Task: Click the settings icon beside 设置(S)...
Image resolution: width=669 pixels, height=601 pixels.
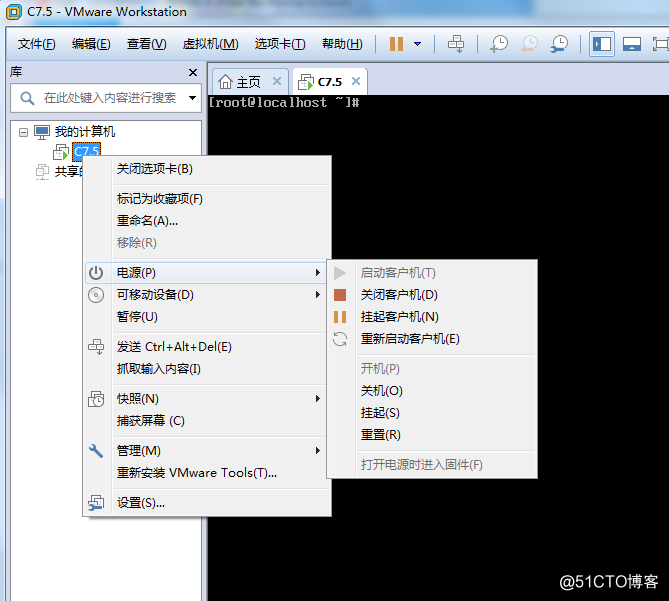Action: (96, 503)
